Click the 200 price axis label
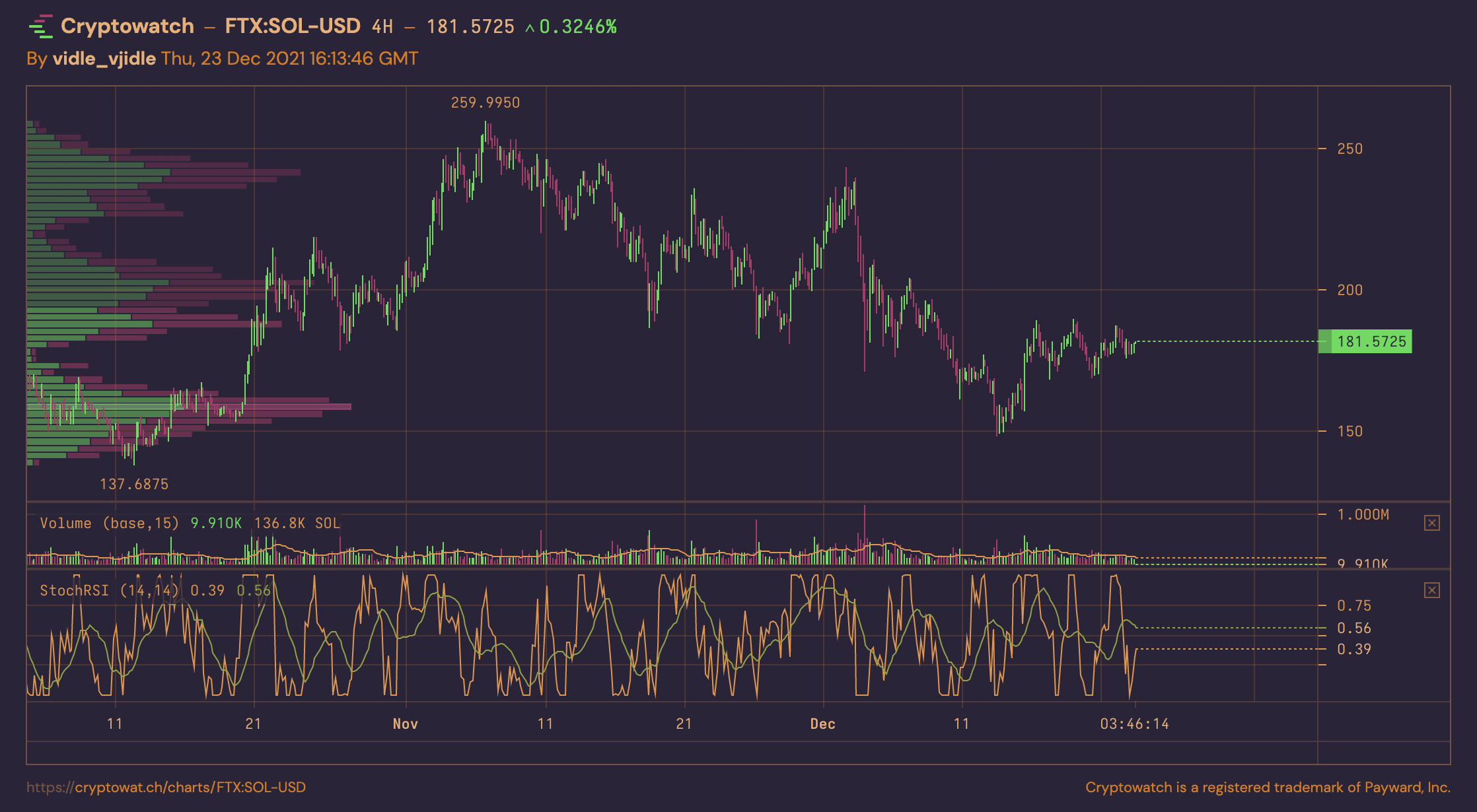The width and height of the screenshot is (1477, 812). [x=1350, y=290]
